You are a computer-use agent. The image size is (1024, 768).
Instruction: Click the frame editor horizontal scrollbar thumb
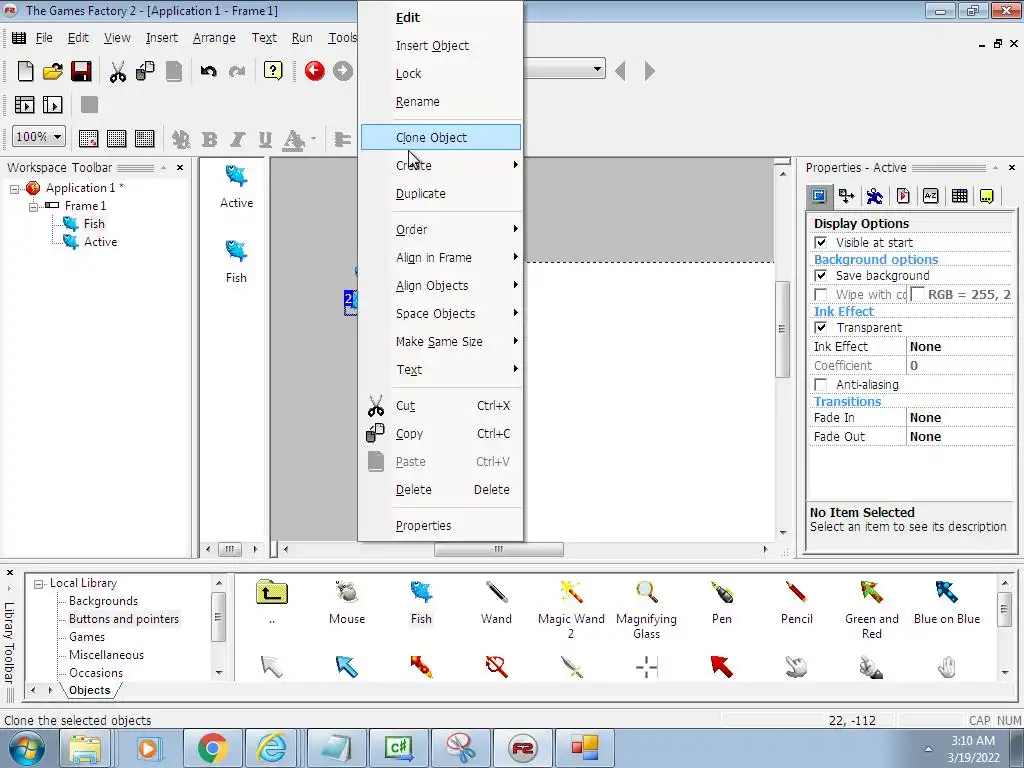(499, 549)
